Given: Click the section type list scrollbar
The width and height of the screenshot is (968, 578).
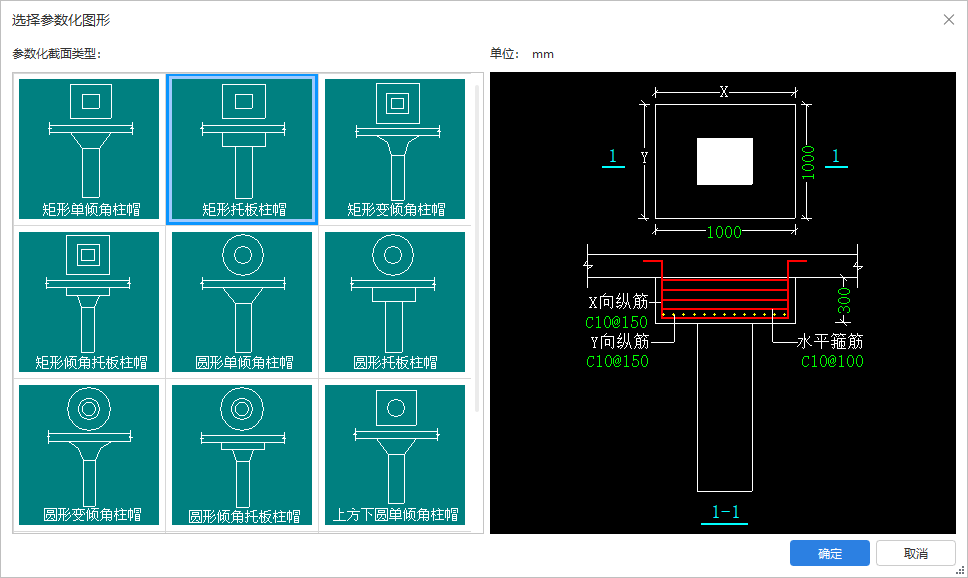Looking at the screenshot, I should [477, 247].
